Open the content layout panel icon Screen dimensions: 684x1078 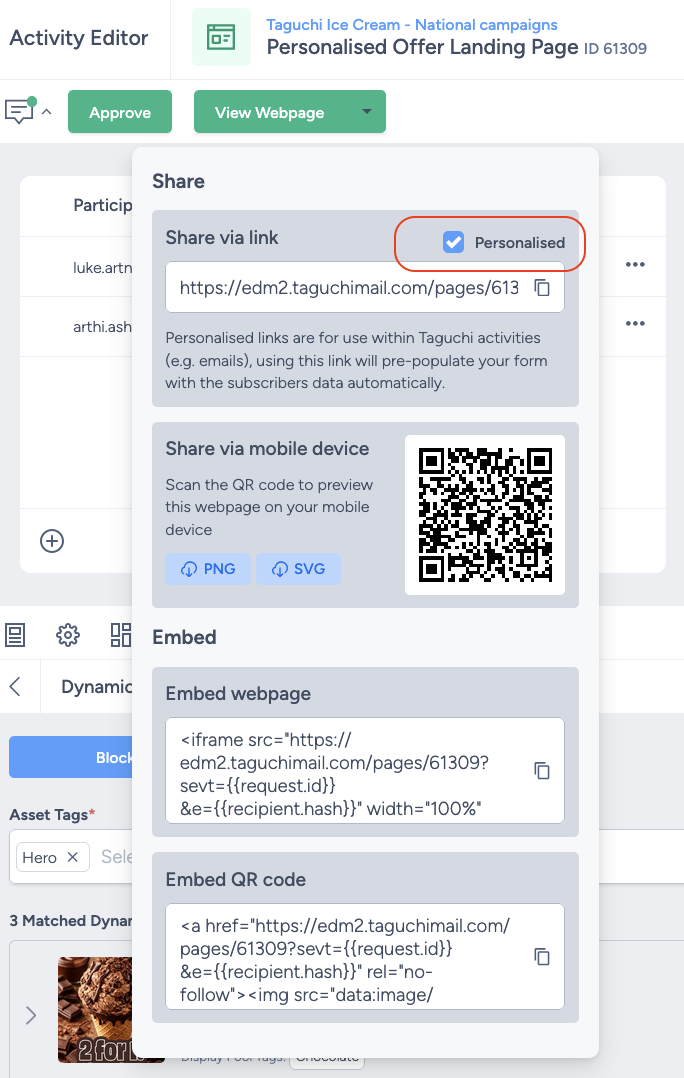15,635
